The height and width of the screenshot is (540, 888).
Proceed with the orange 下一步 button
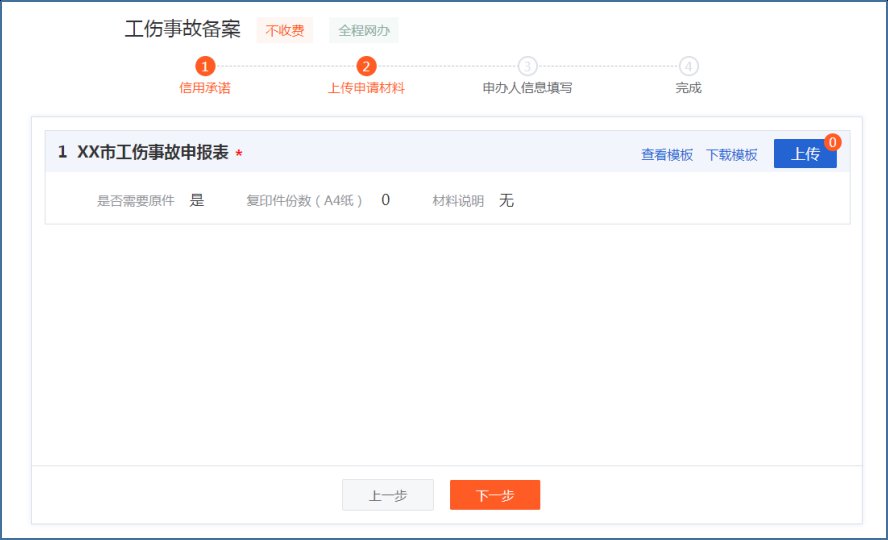tap(495, 495)
